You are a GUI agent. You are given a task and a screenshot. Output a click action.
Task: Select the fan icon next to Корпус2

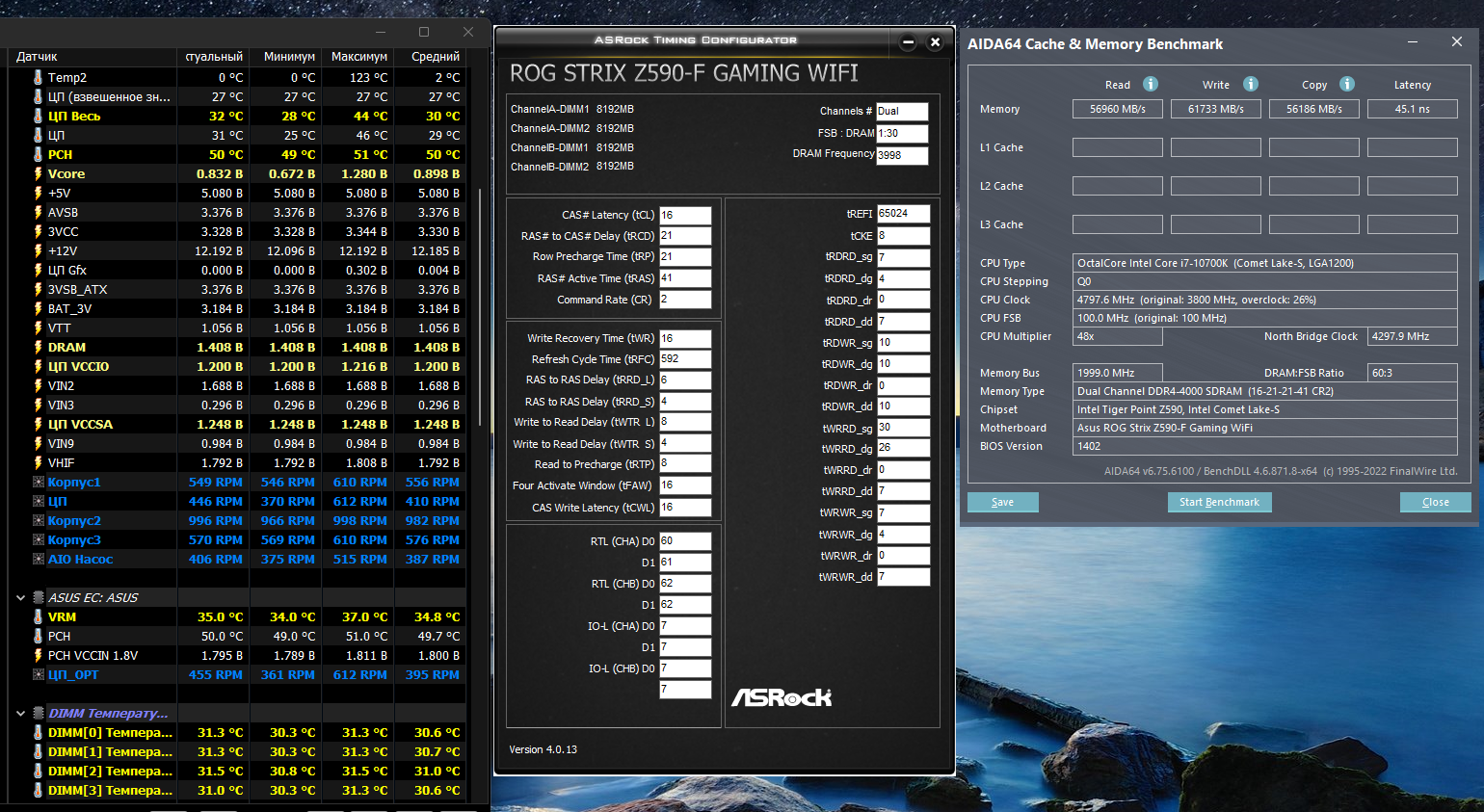38,520
